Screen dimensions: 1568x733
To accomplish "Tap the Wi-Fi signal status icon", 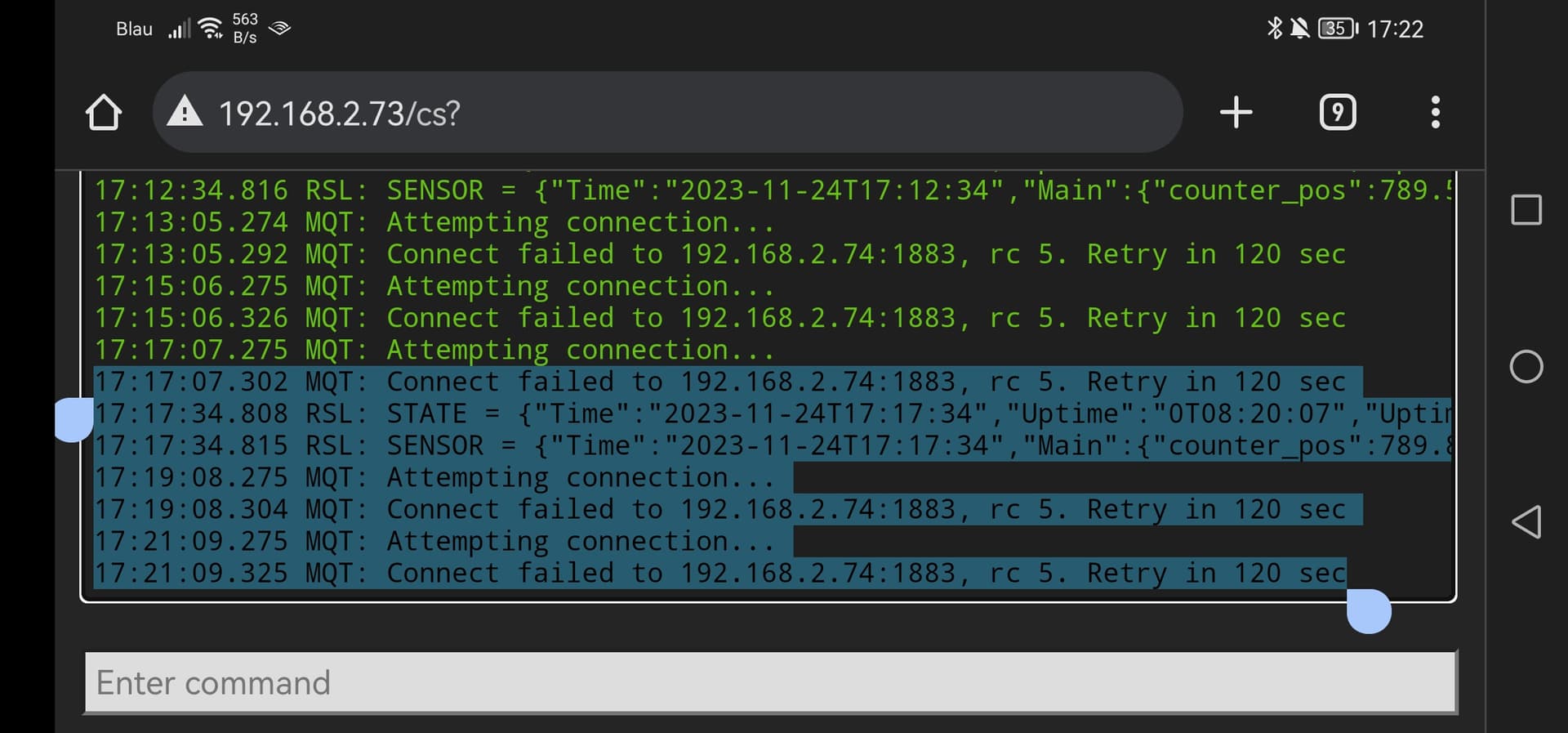I will pos(212,29).
